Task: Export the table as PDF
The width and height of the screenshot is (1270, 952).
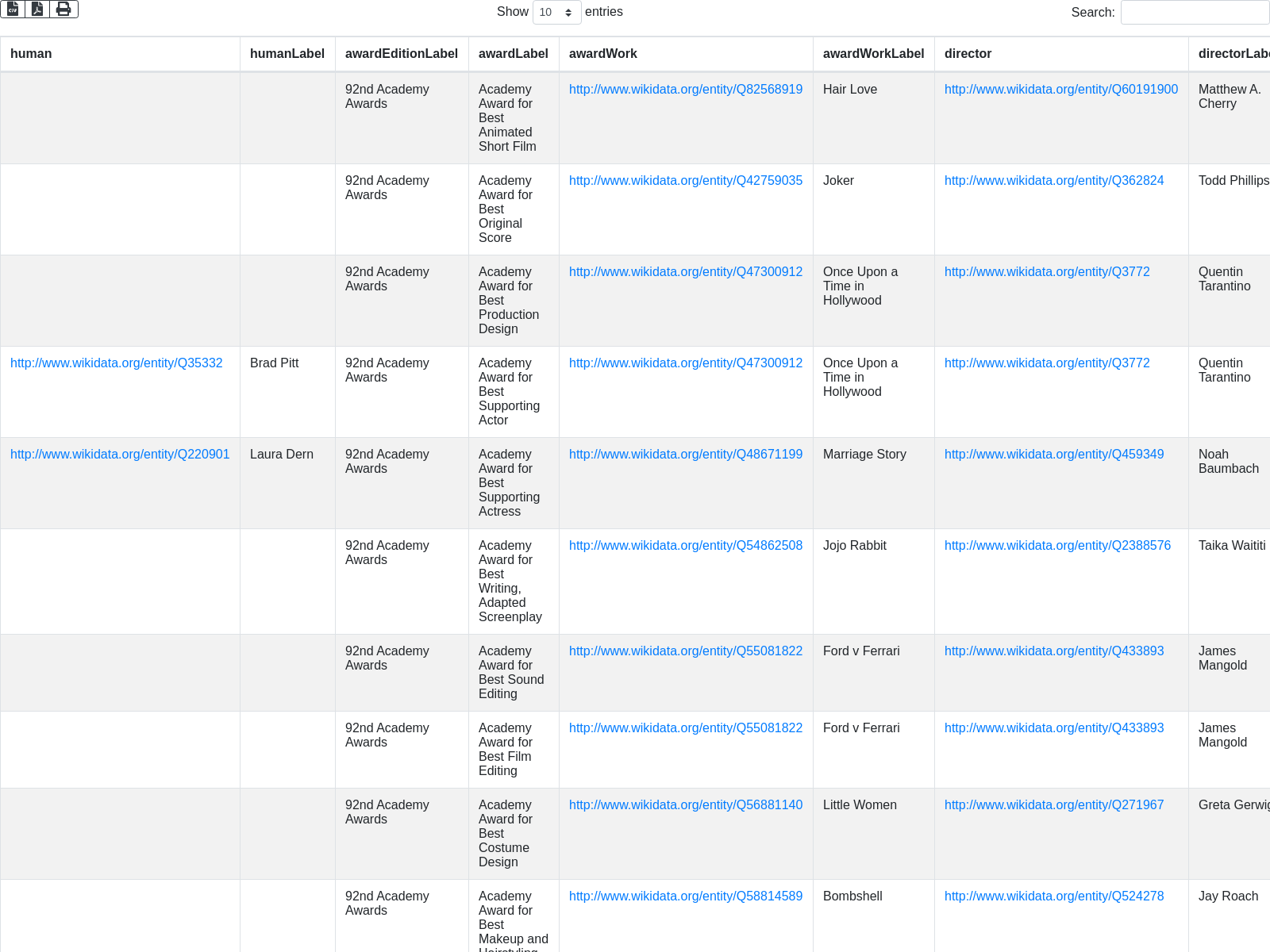Action: point(37,9)
